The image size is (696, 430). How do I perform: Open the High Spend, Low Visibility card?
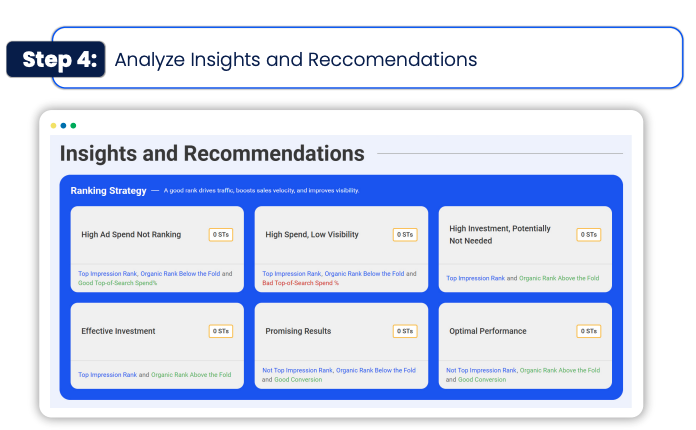(x=341, y=249)
